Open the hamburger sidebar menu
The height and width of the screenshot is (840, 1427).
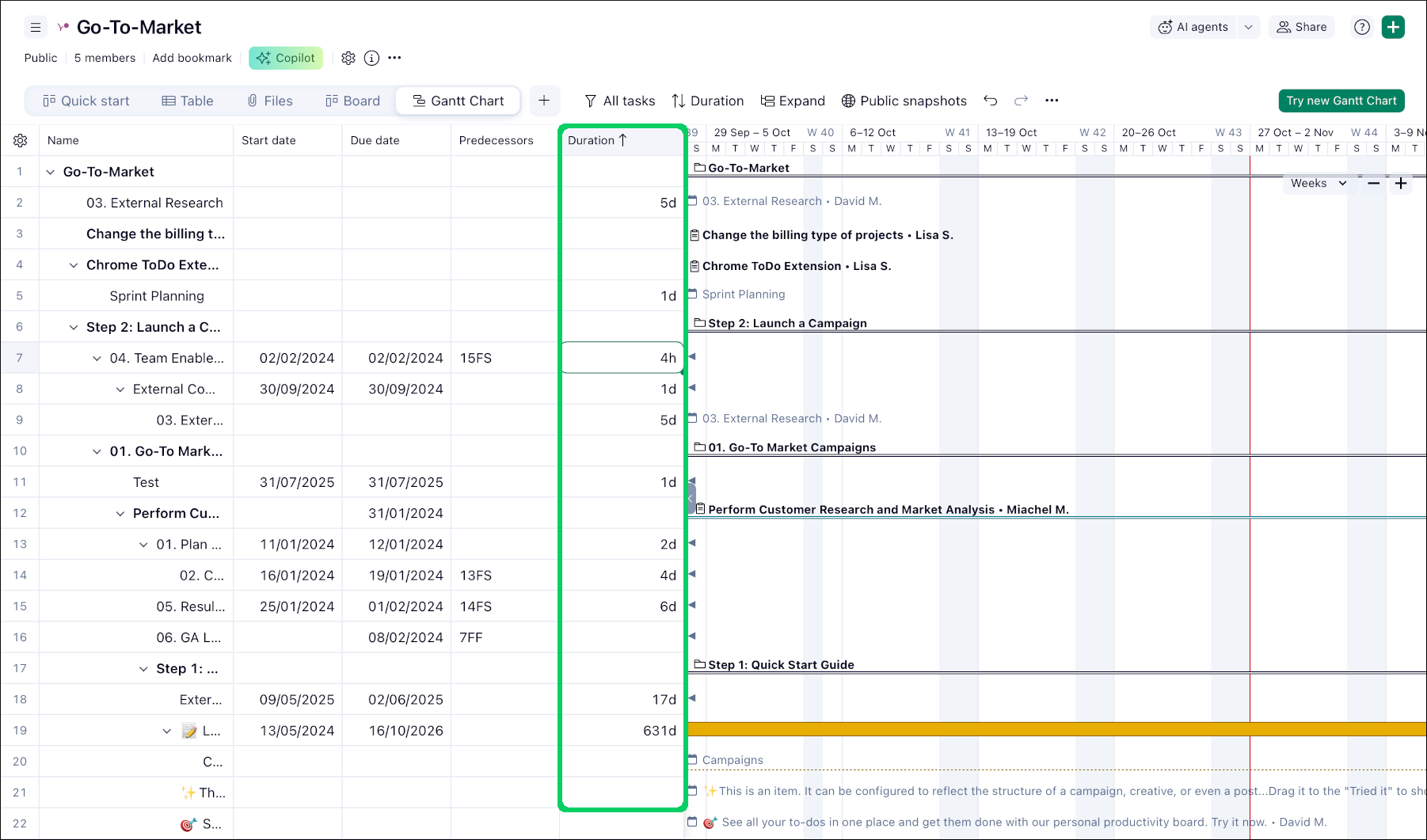tap(36, 28)
